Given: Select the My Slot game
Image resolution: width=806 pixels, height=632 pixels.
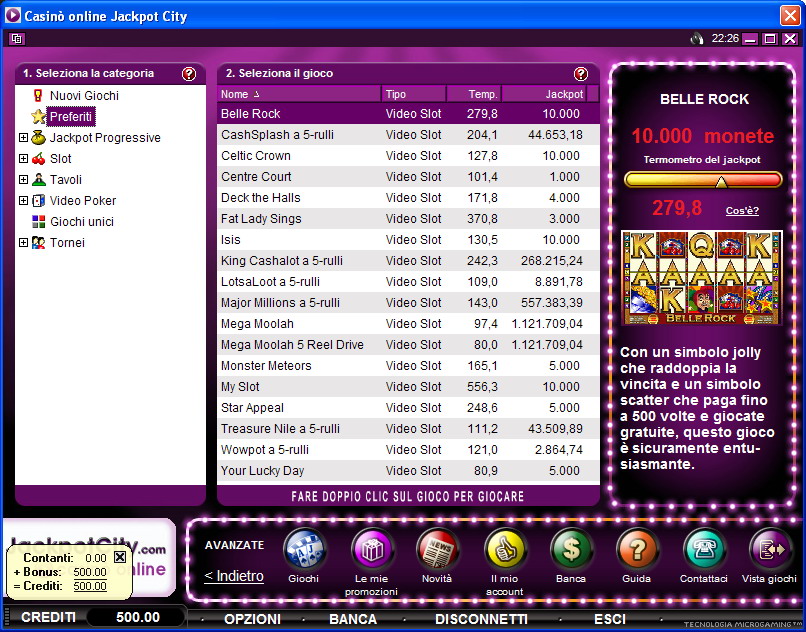Looking at the screenshot, I should [x=408, y=387].
